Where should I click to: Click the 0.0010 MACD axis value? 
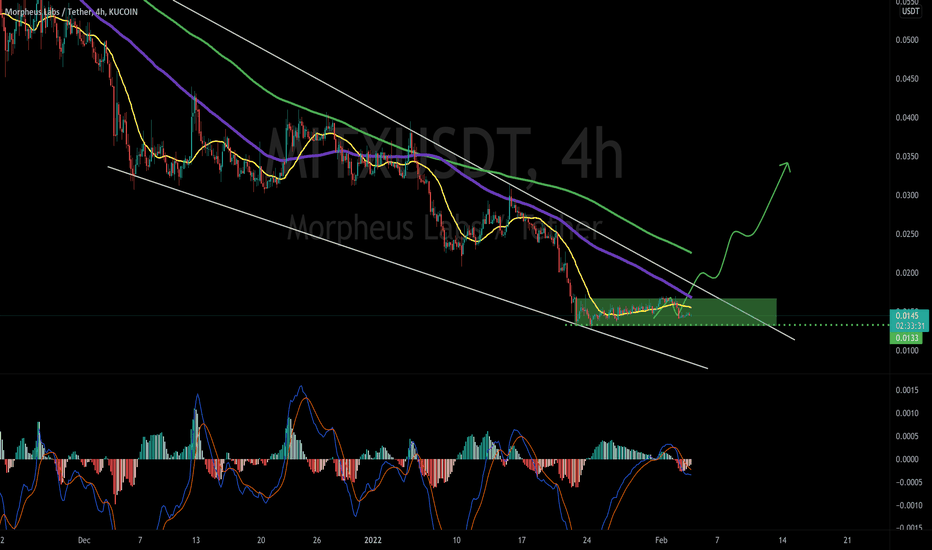907,413
